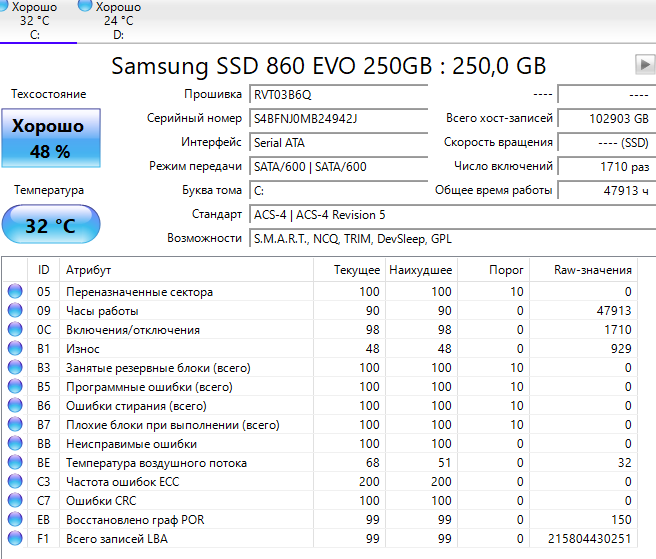Viewport: 656px width, 559px height.
Task: Select drive C: tab at 32 °C
Action: 36,21
